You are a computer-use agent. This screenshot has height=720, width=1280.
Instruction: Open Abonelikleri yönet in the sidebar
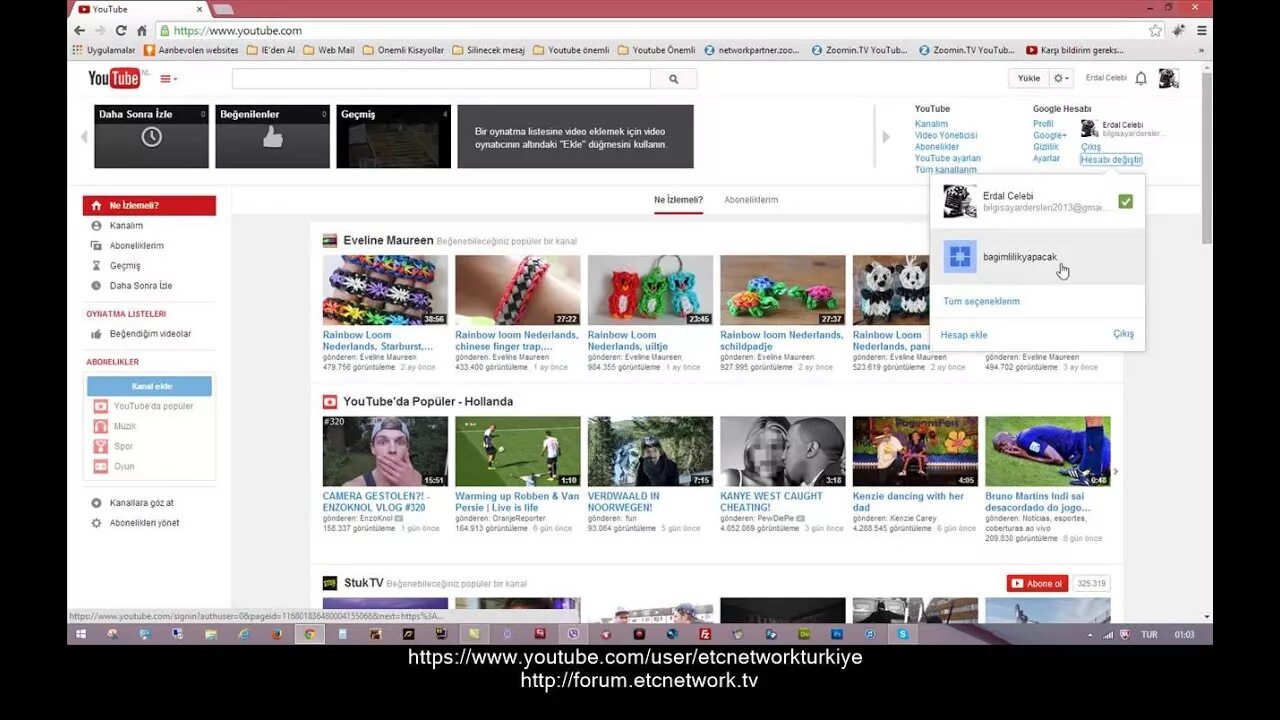coord(144,523)
